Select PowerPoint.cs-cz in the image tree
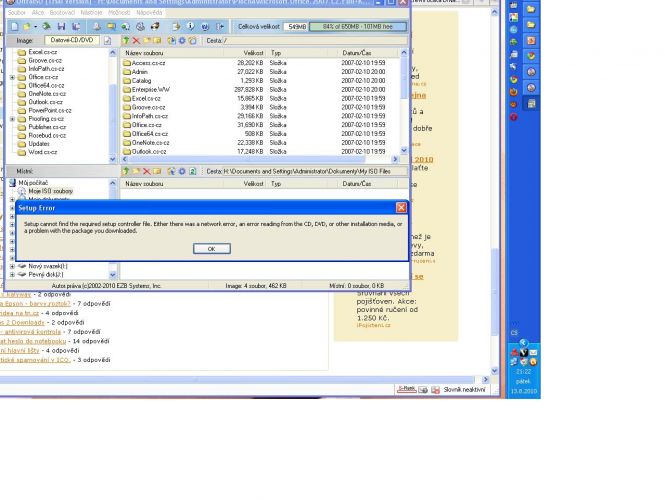This screenshot has width=666, height=500. click(x=50, y=110)
